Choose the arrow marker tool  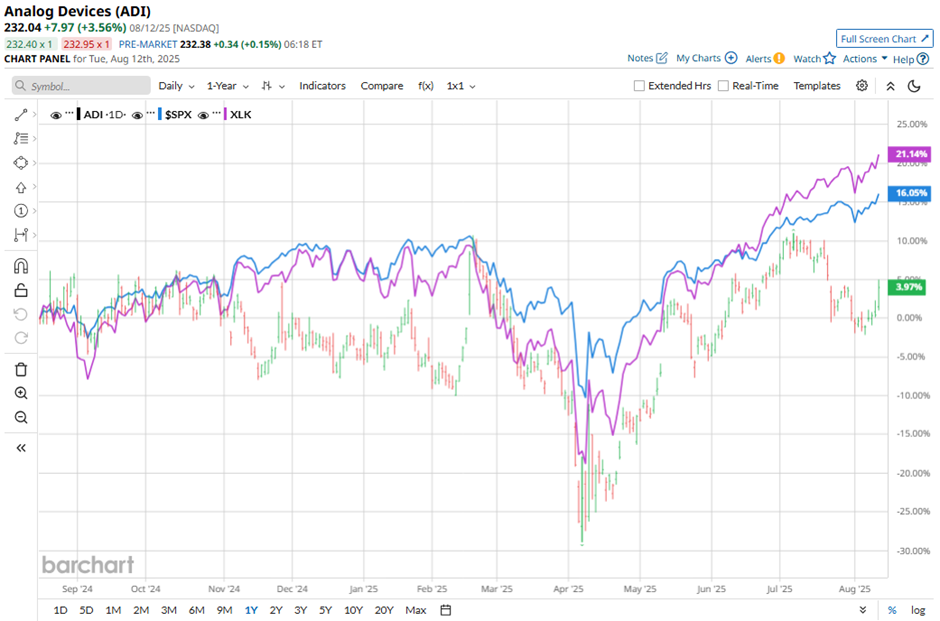[x=21, y=187]
